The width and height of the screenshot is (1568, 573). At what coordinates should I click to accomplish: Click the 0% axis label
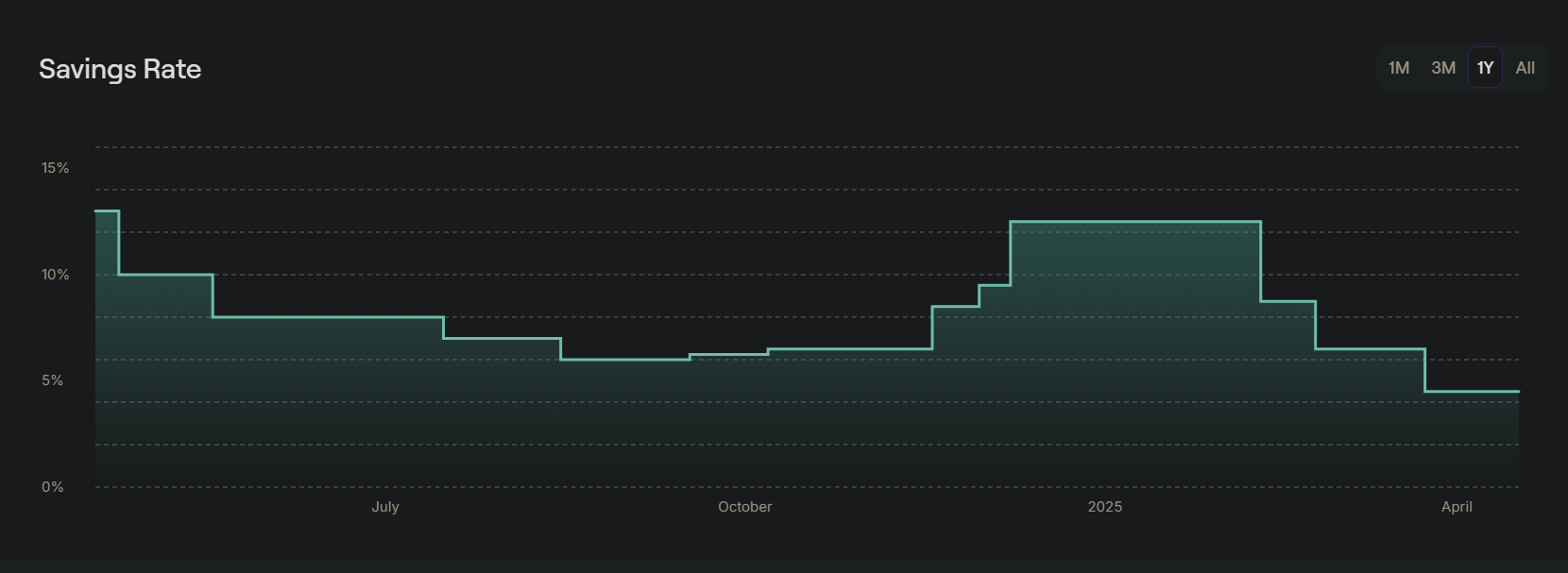click(52, 487)
